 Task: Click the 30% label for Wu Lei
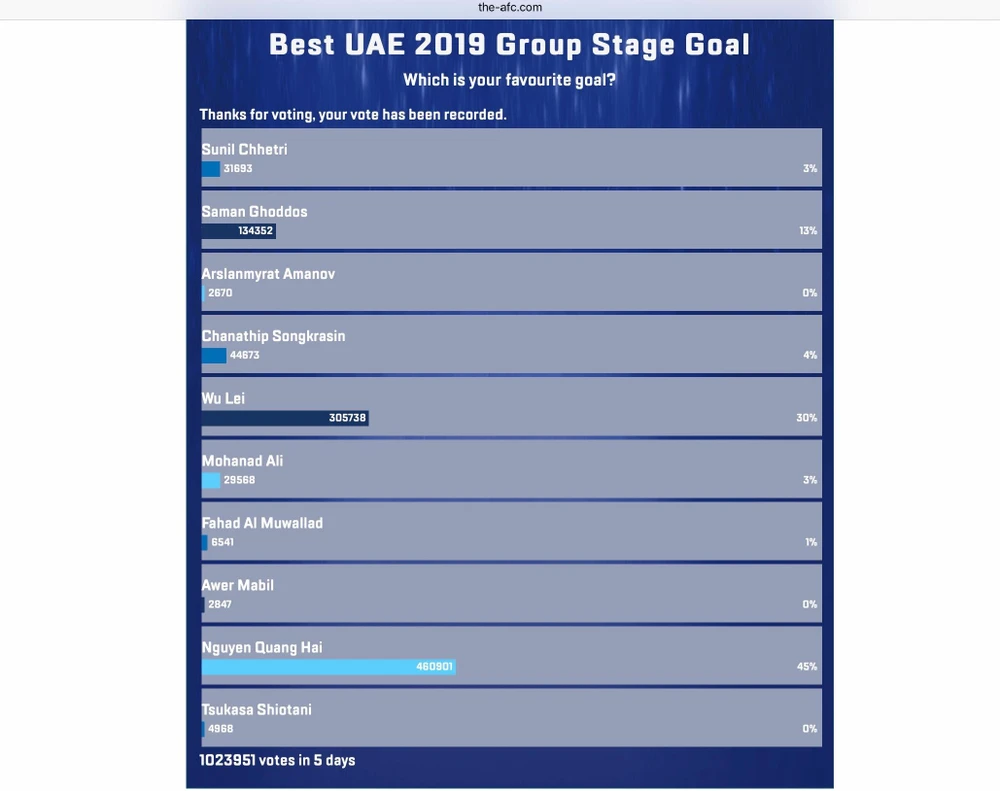pyautogui.click(x=806, y=418)
